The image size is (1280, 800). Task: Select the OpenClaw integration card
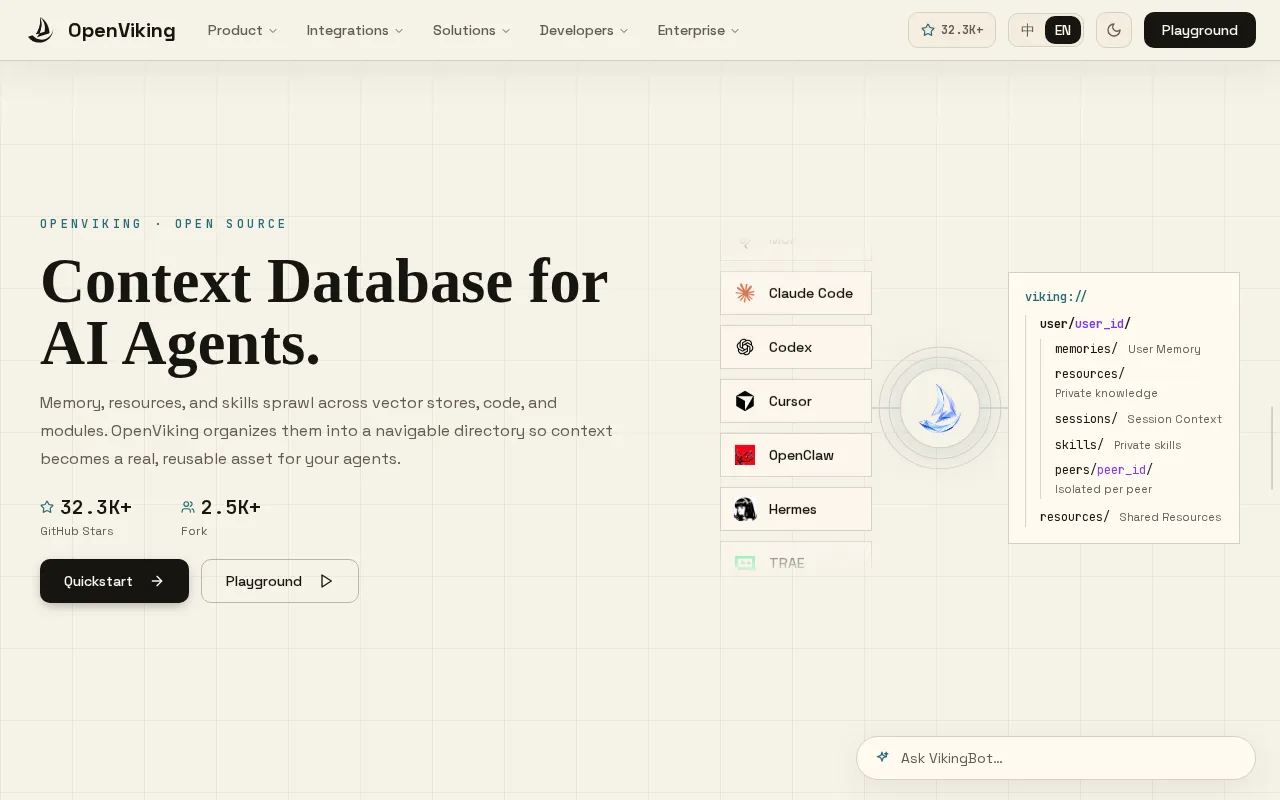pos(796,455)
